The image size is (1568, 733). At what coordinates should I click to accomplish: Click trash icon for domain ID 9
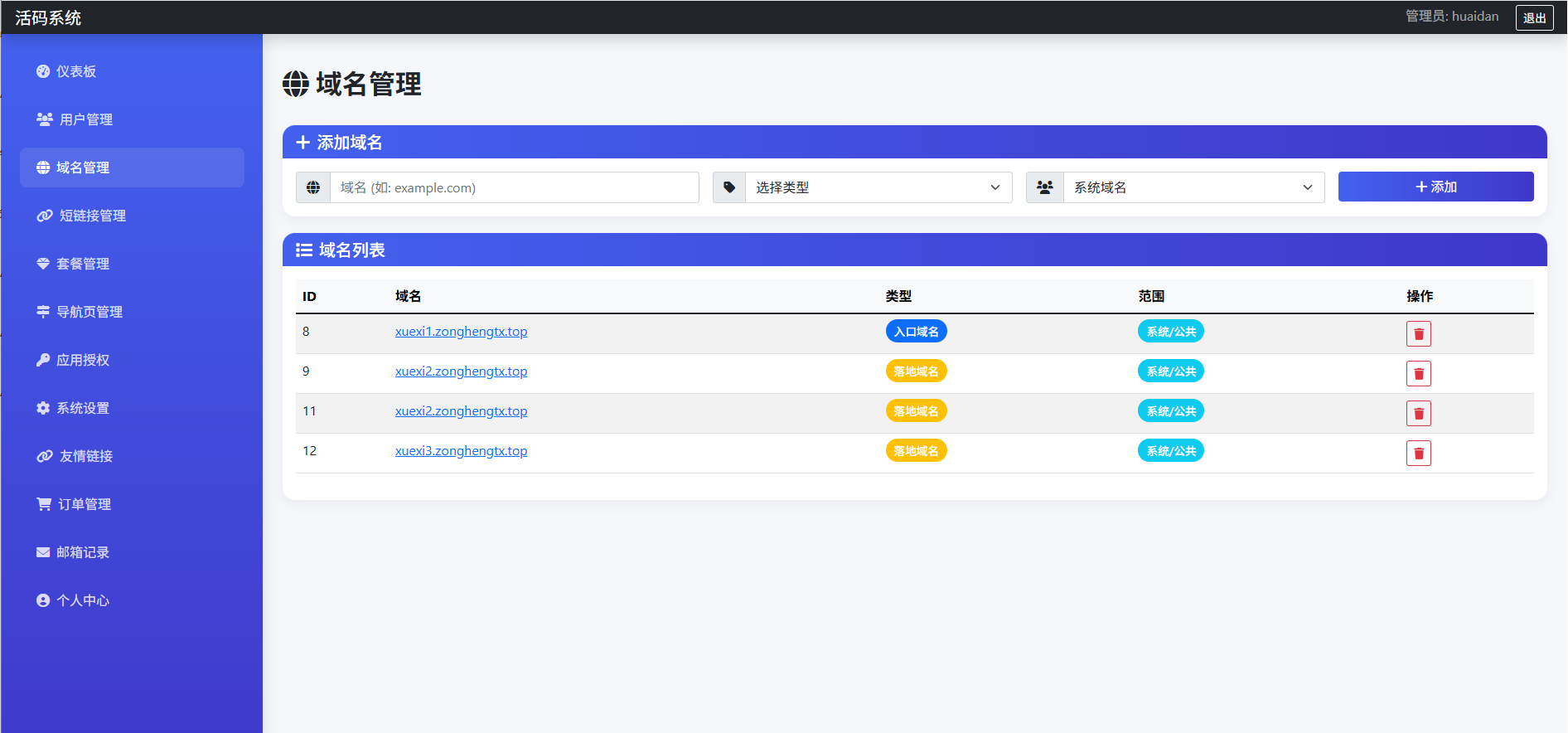[1418, 373]
